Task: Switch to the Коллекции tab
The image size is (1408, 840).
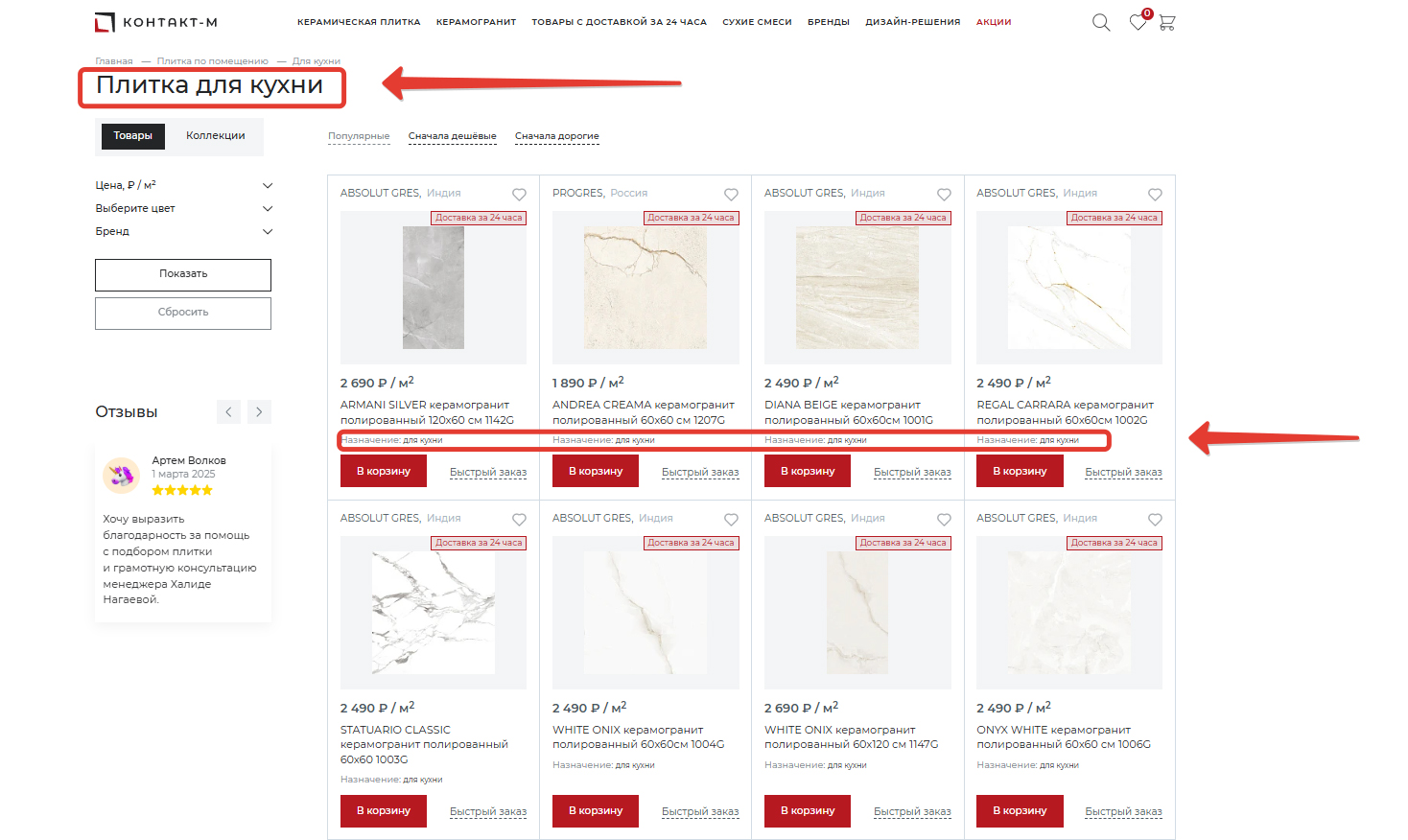Action: click(215, 136)
